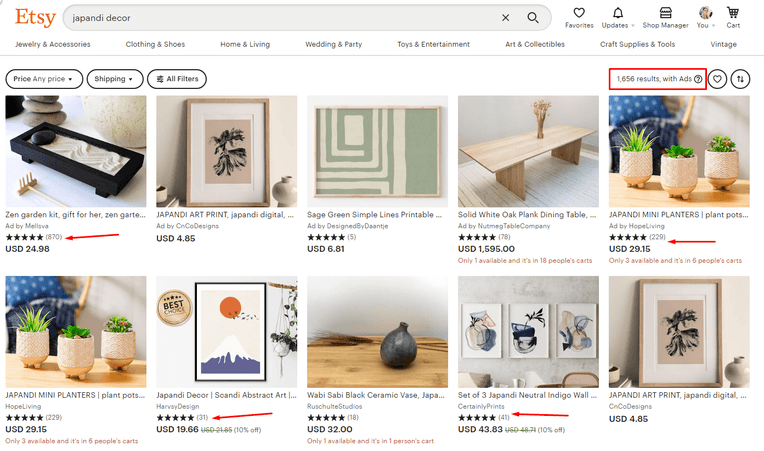This screenshot has width=764, height=451.
Task: Click the Etsy logo
Action: tap(35, 18)
